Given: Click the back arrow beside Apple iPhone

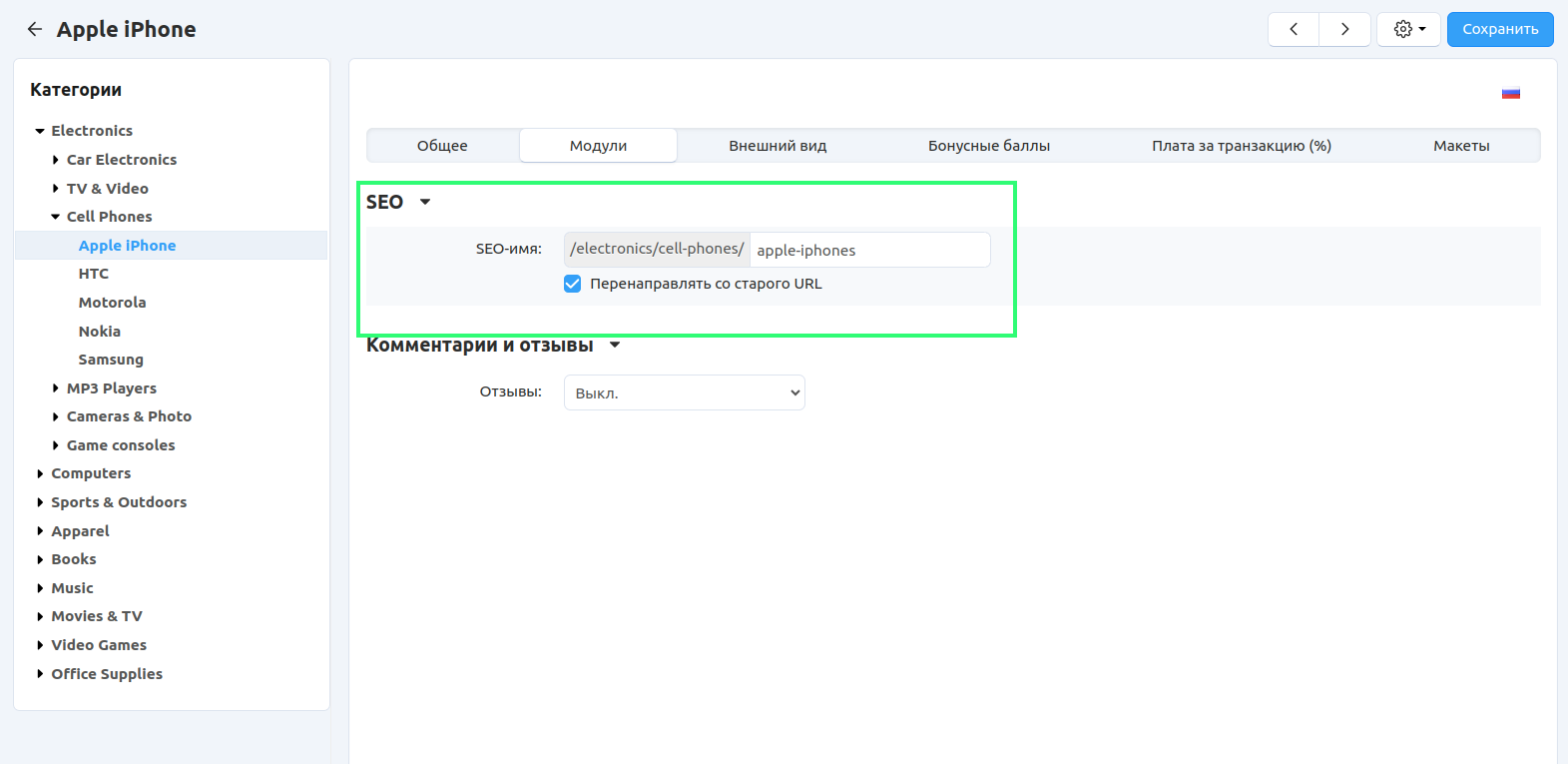Looking at the screenshot, I should pos(35,30).
